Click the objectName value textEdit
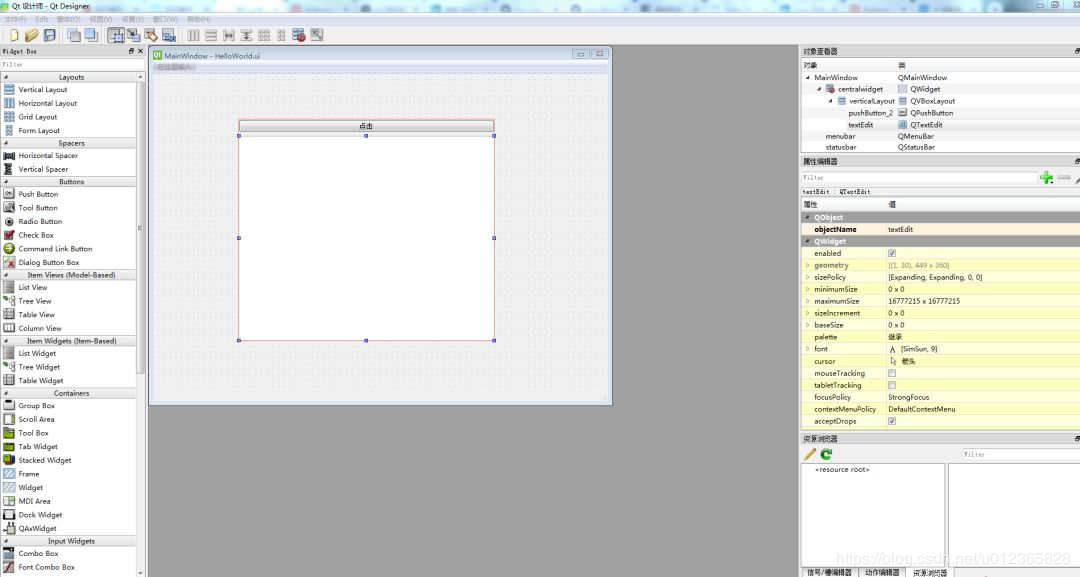The height and width of the screenshot is (577, 1080). tap(900, 229)
